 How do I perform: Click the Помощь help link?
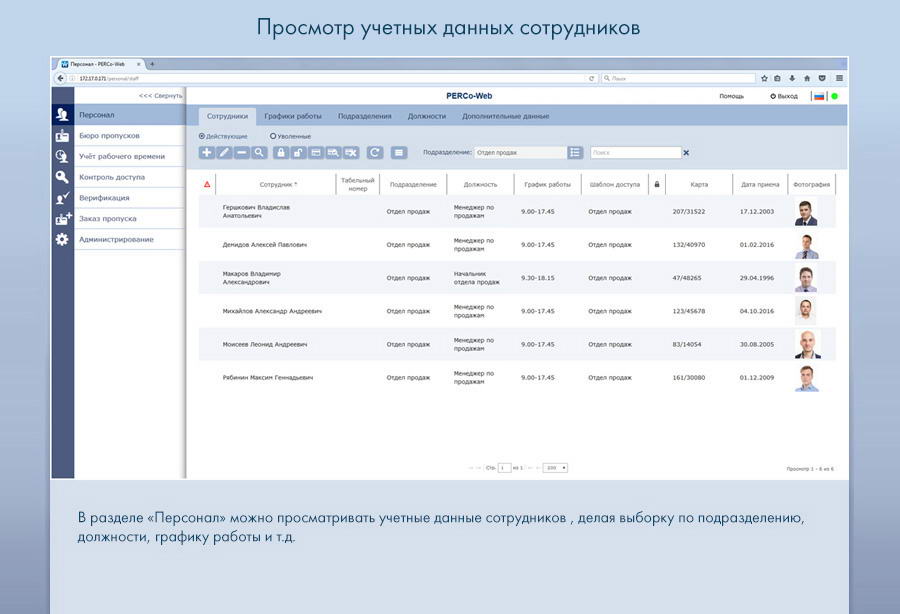731,96
